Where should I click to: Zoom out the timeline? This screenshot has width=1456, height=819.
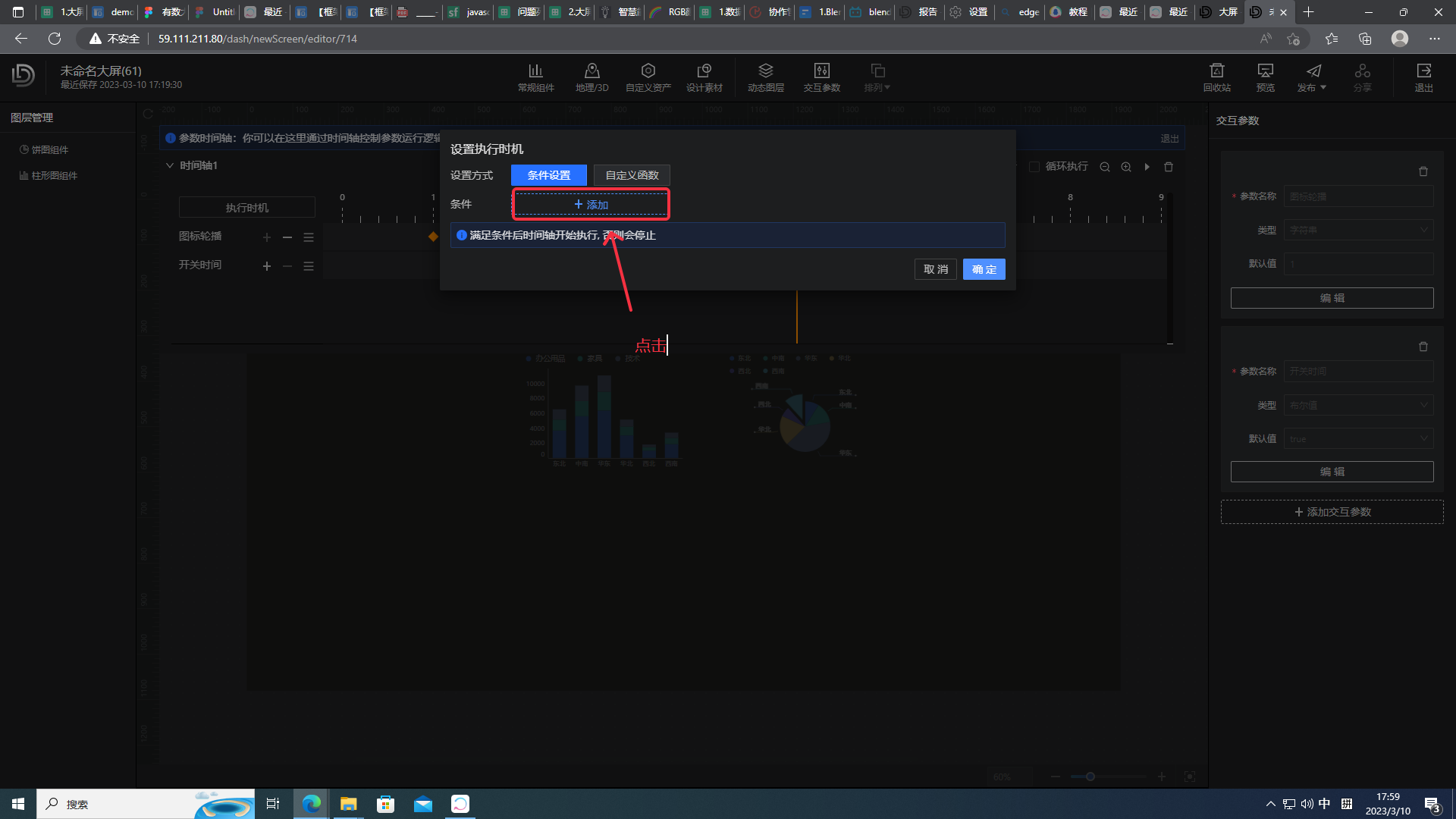[1105, 167]
